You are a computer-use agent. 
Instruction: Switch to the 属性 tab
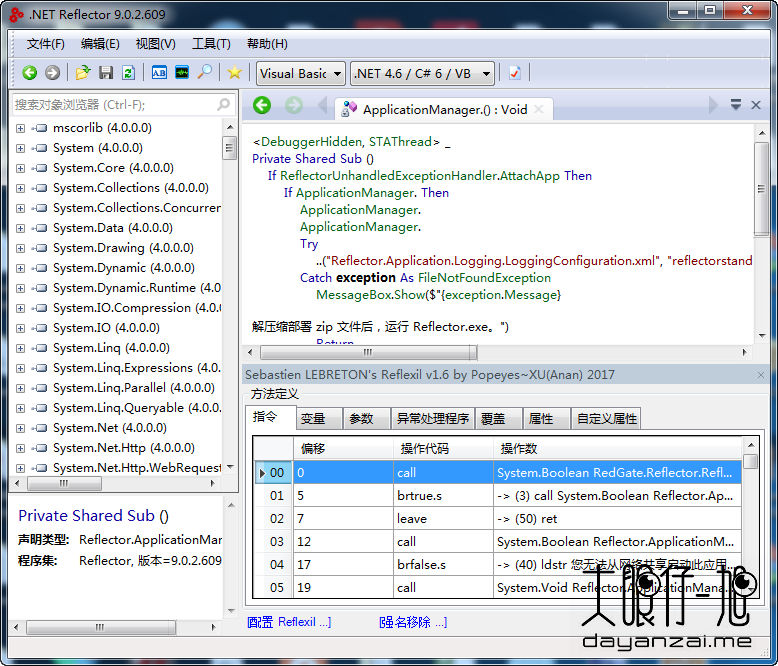click(547, 419)
